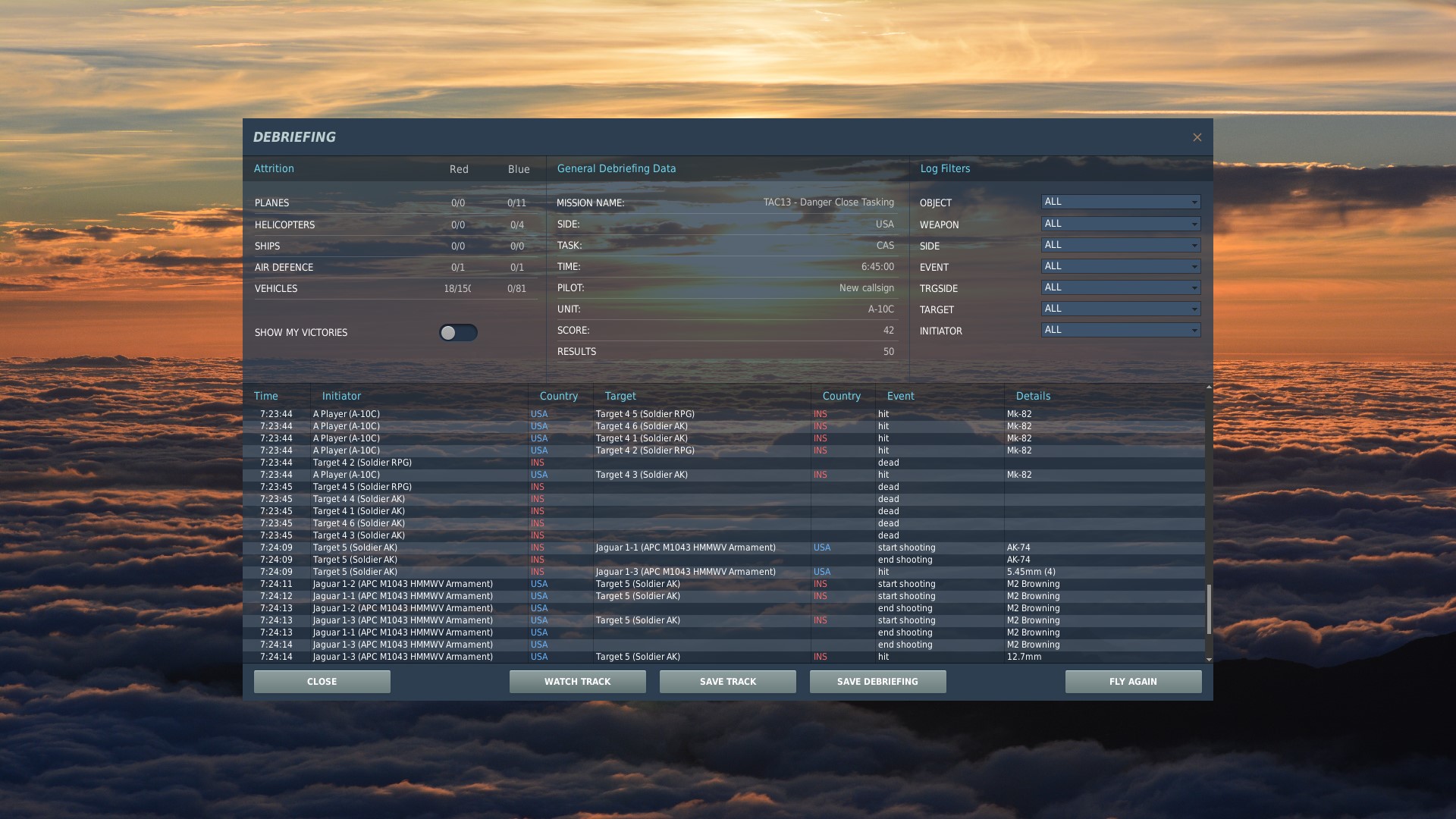Click the RESULTS value 50

click(888, 352)
